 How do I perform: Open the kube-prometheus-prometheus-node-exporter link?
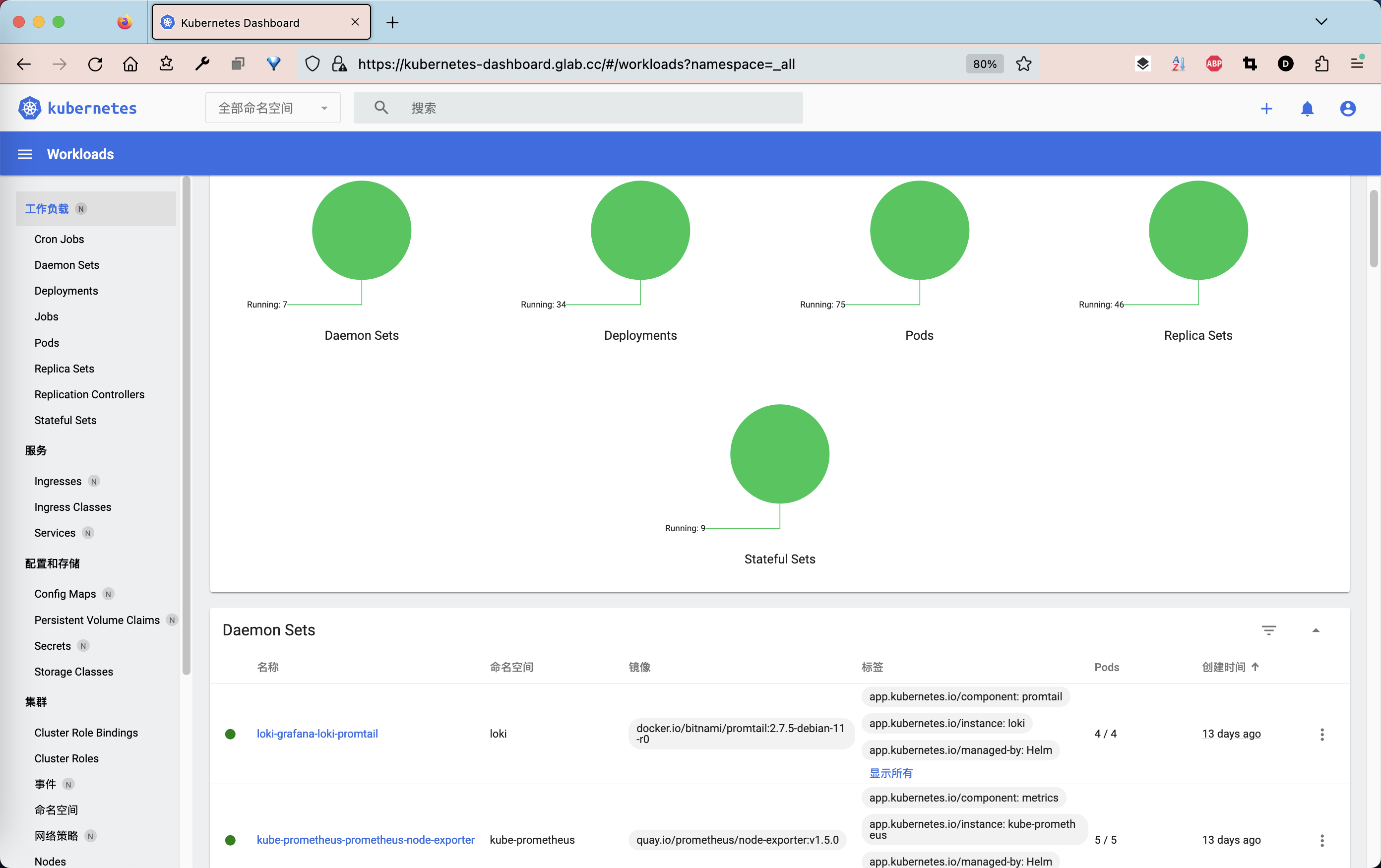(365, 840)
